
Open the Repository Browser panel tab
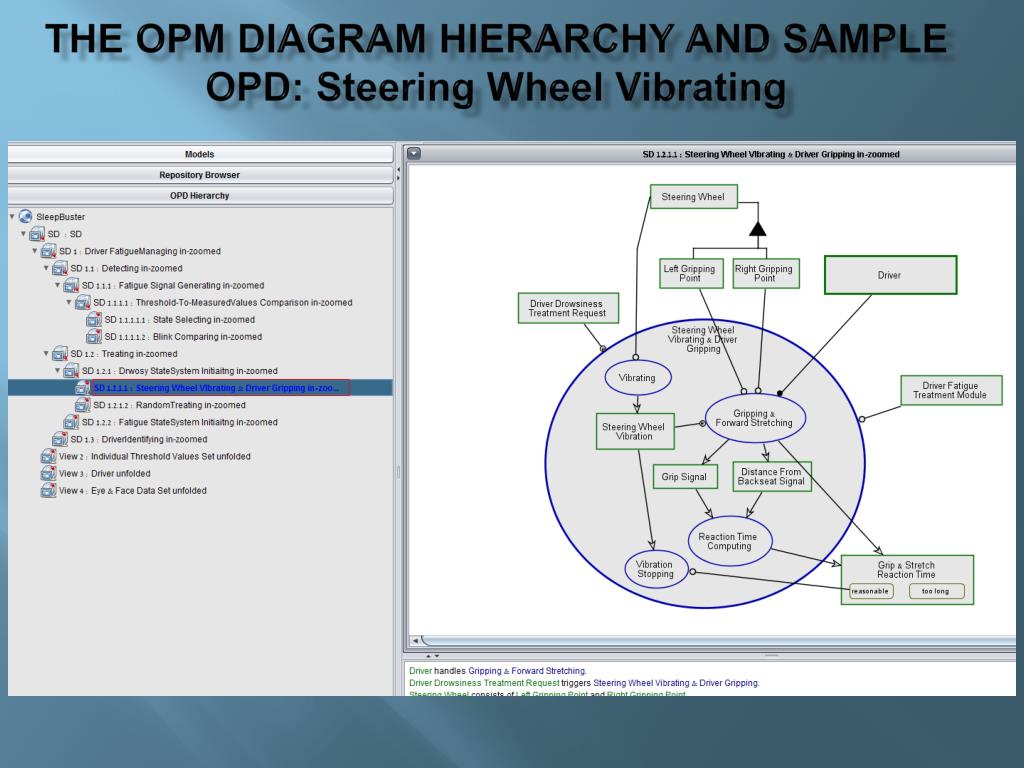tap(200, 175)
